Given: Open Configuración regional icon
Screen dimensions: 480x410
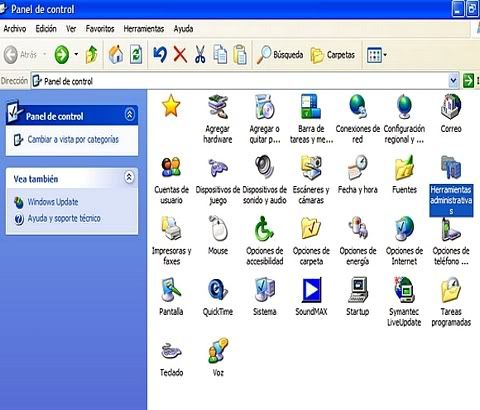Looking at the screenshot, I should tap(404, 107).
